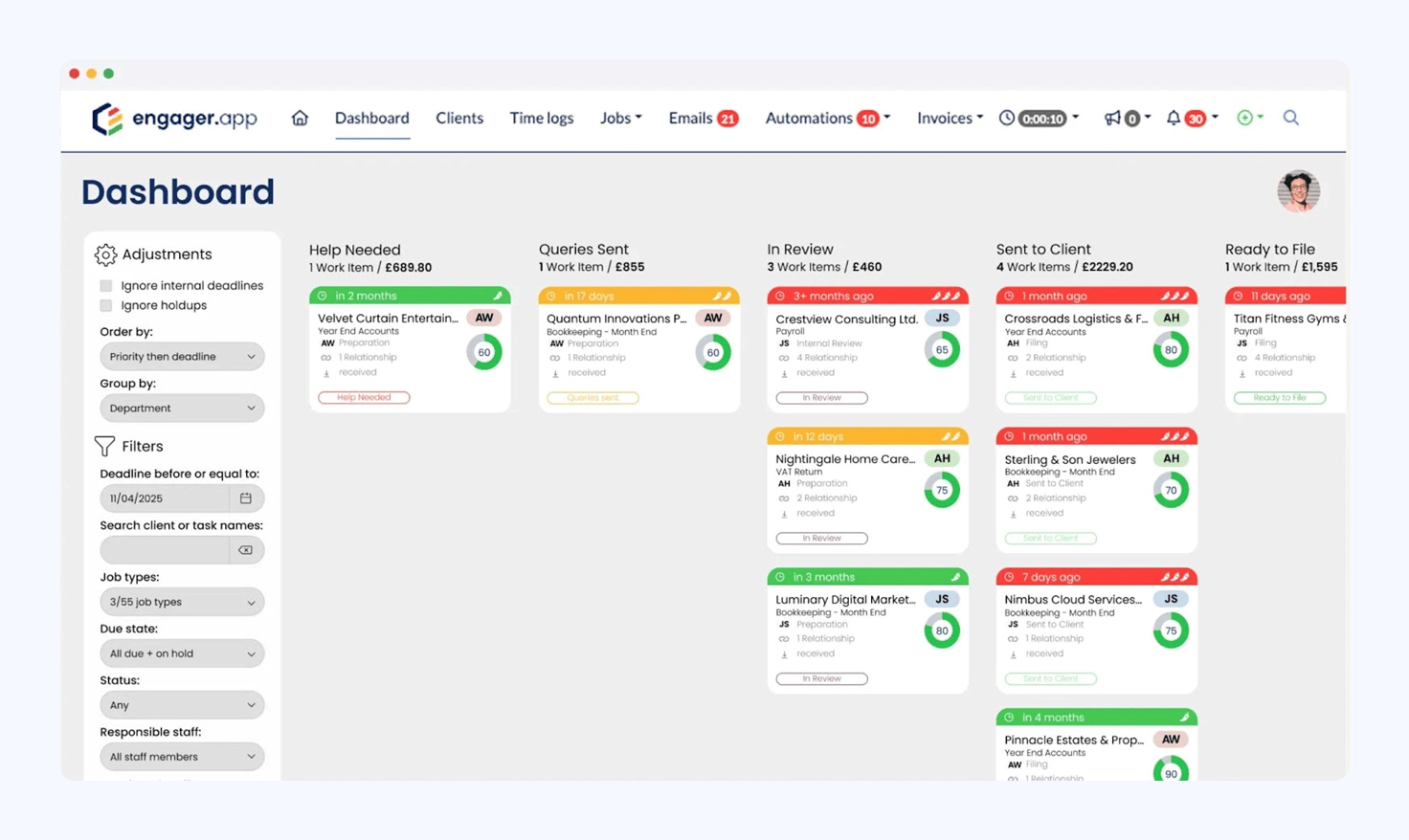Open Nimbus Cloud Services card title
Screen dimensions: 1409x840
coord(1073,600)
